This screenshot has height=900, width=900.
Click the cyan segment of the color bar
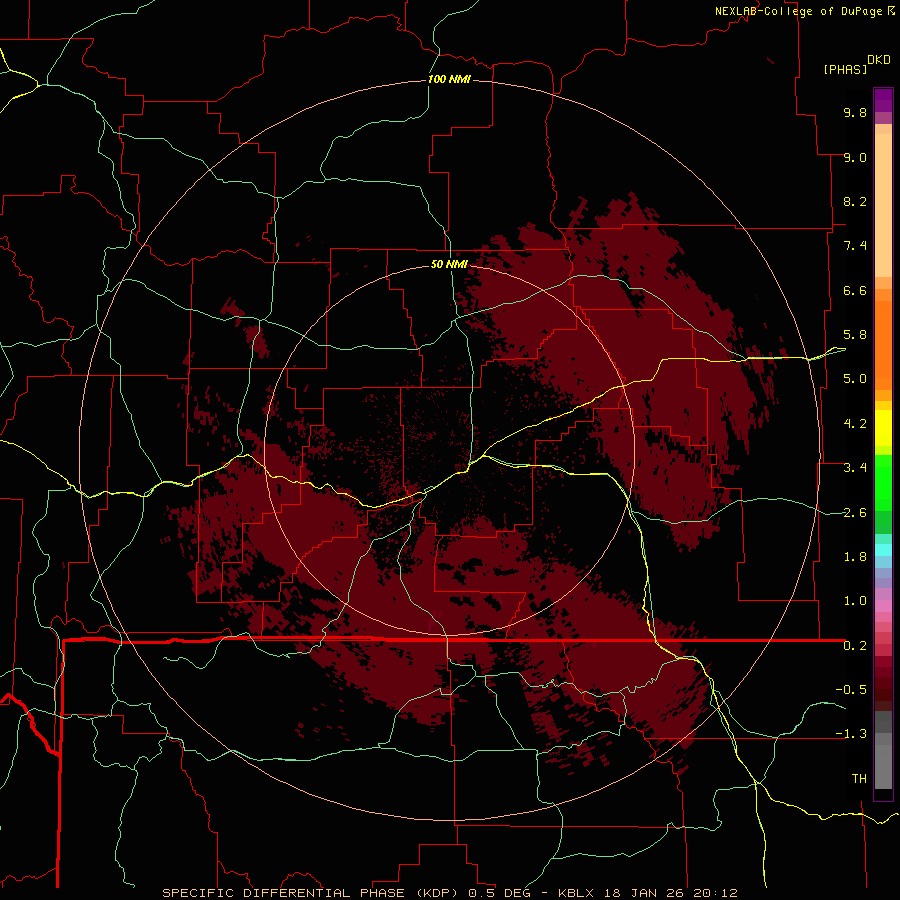883,550
